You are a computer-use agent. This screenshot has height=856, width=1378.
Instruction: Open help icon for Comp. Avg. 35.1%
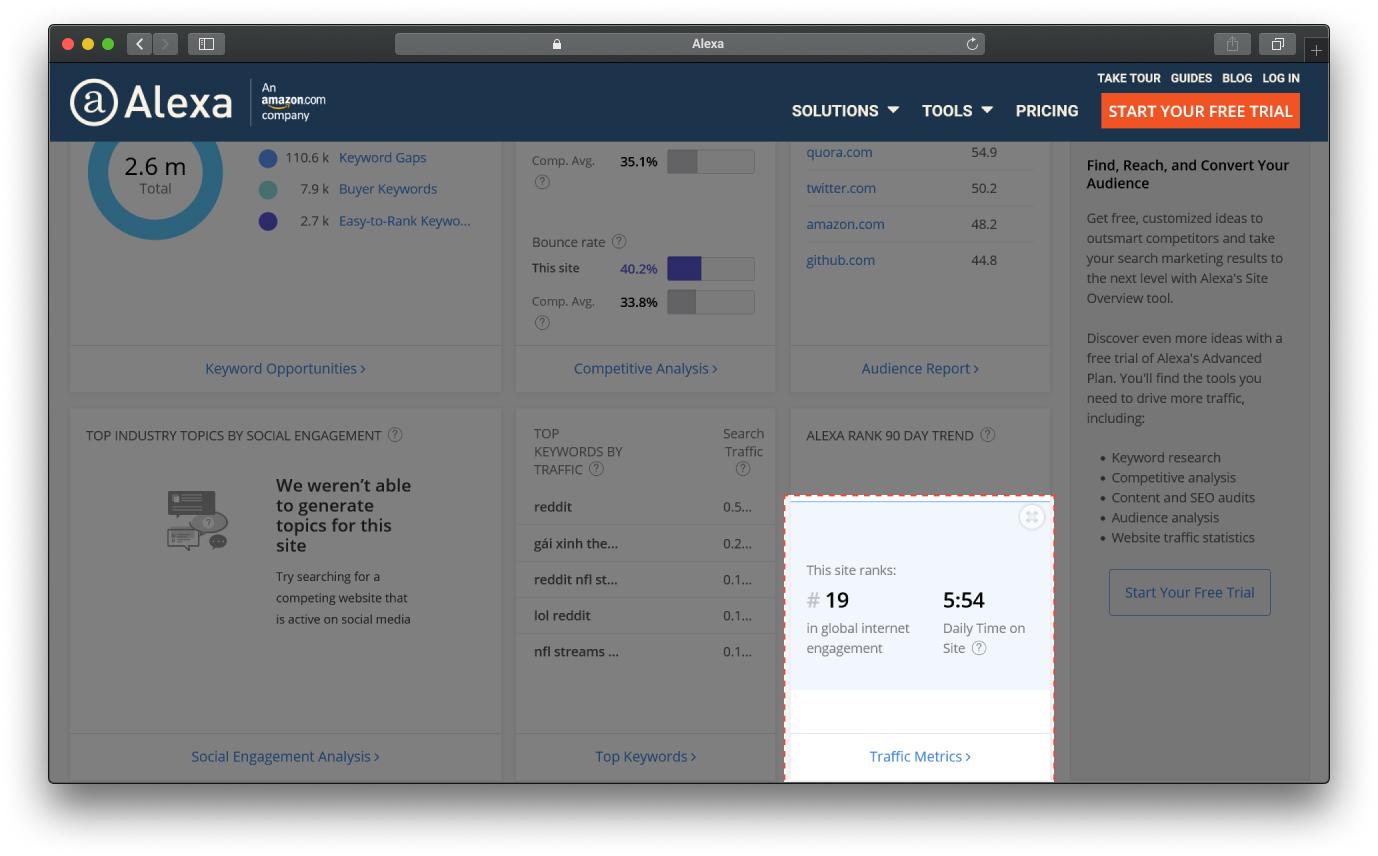pos(542,182)
